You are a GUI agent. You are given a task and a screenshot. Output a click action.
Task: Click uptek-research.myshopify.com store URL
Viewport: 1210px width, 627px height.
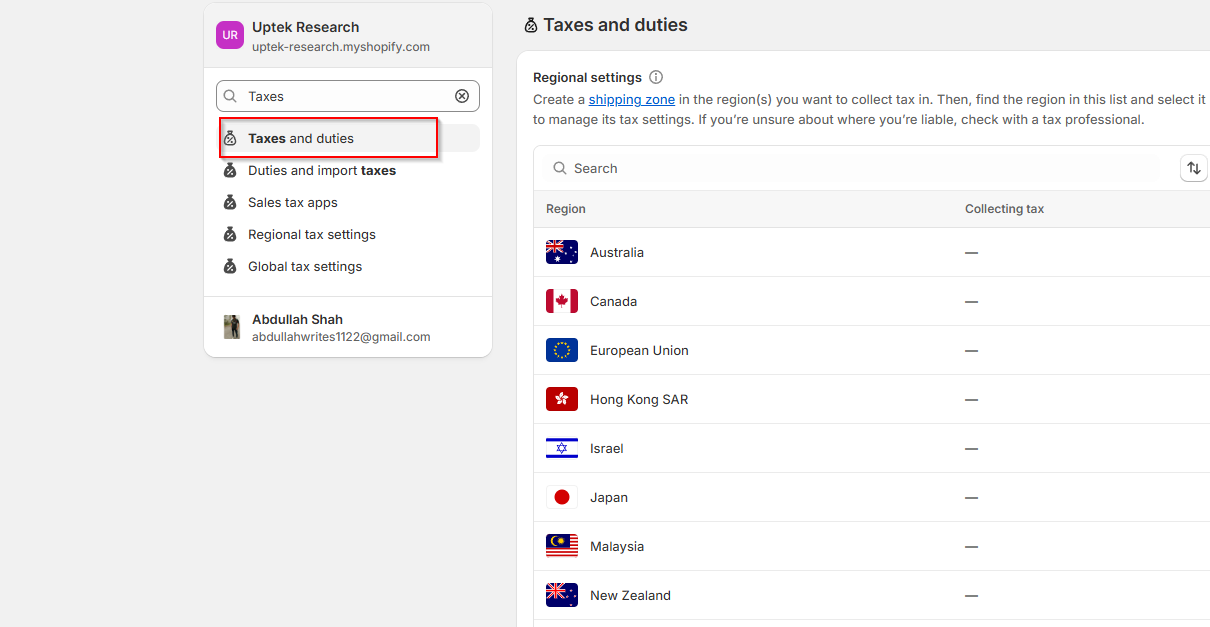coord(341,47)
